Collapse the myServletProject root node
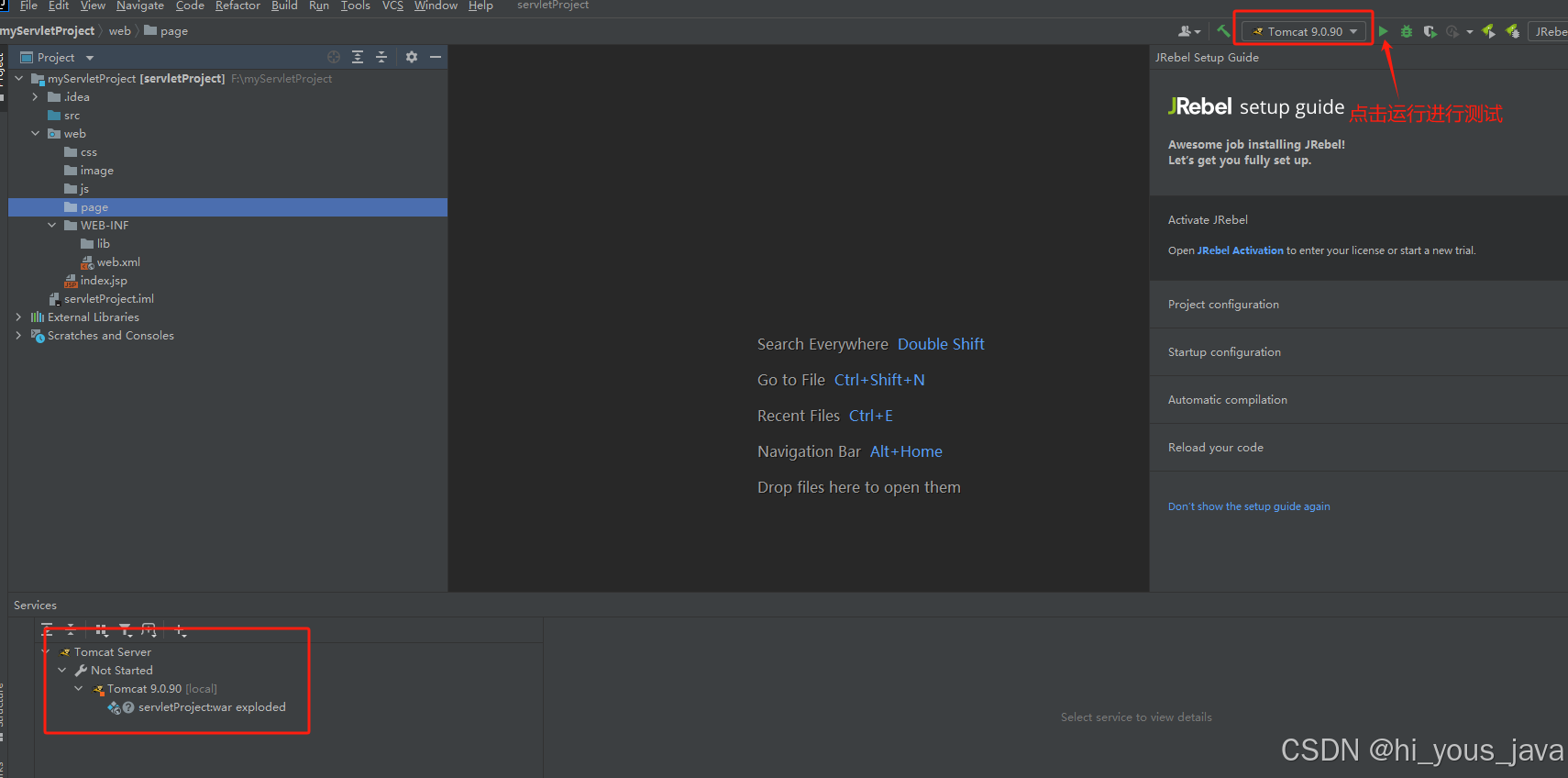The height and width of the screenshot is (778, 1568). (19, 79)
